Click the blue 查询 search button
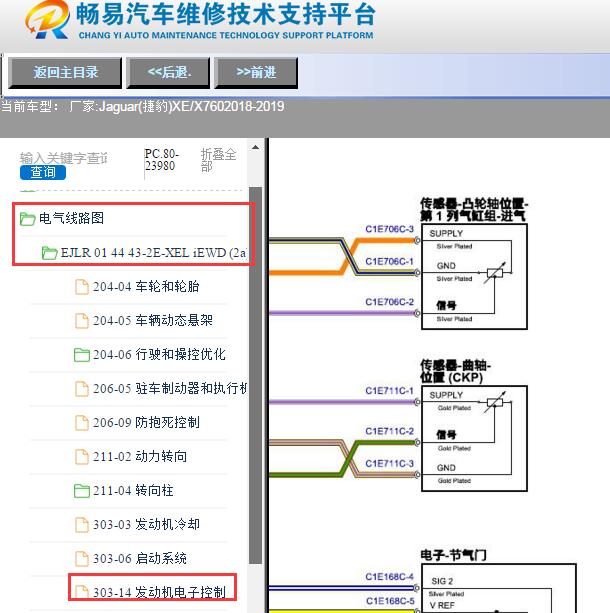Image resolution: width=610 pixels, height=613 pixels. click(43, 172)
